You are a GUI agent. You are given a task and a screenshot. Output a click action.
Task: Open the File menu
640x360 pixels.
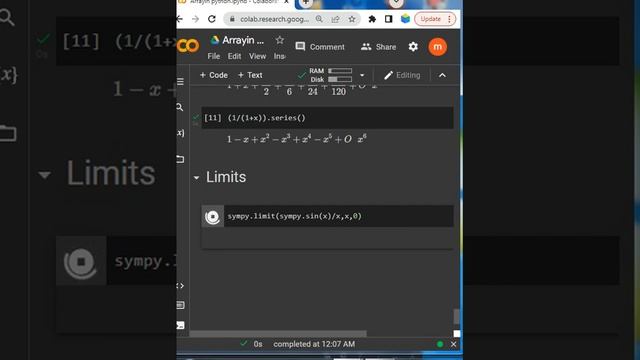213,56
